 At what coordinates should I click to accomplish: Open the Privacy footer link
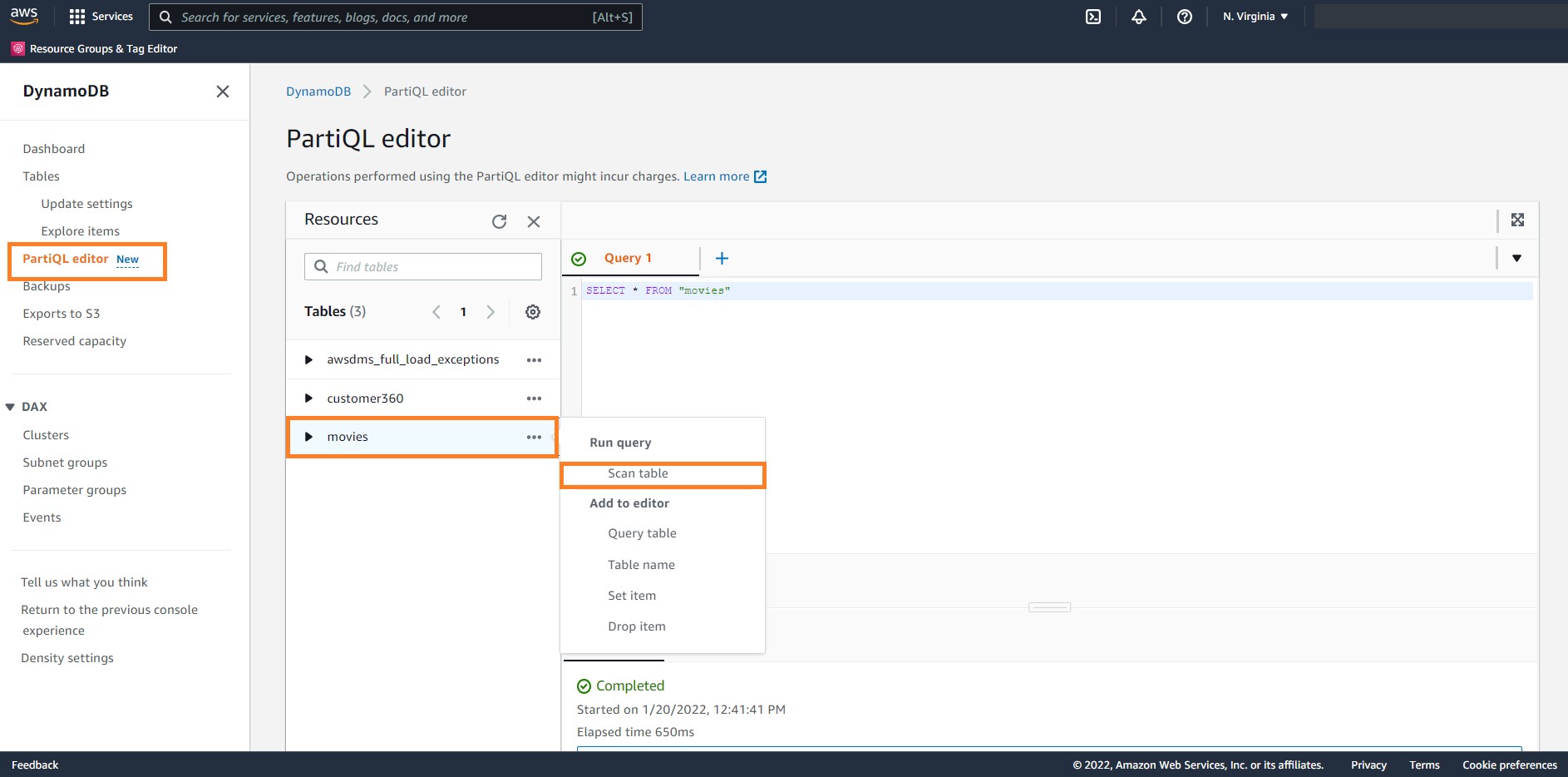1368,765
